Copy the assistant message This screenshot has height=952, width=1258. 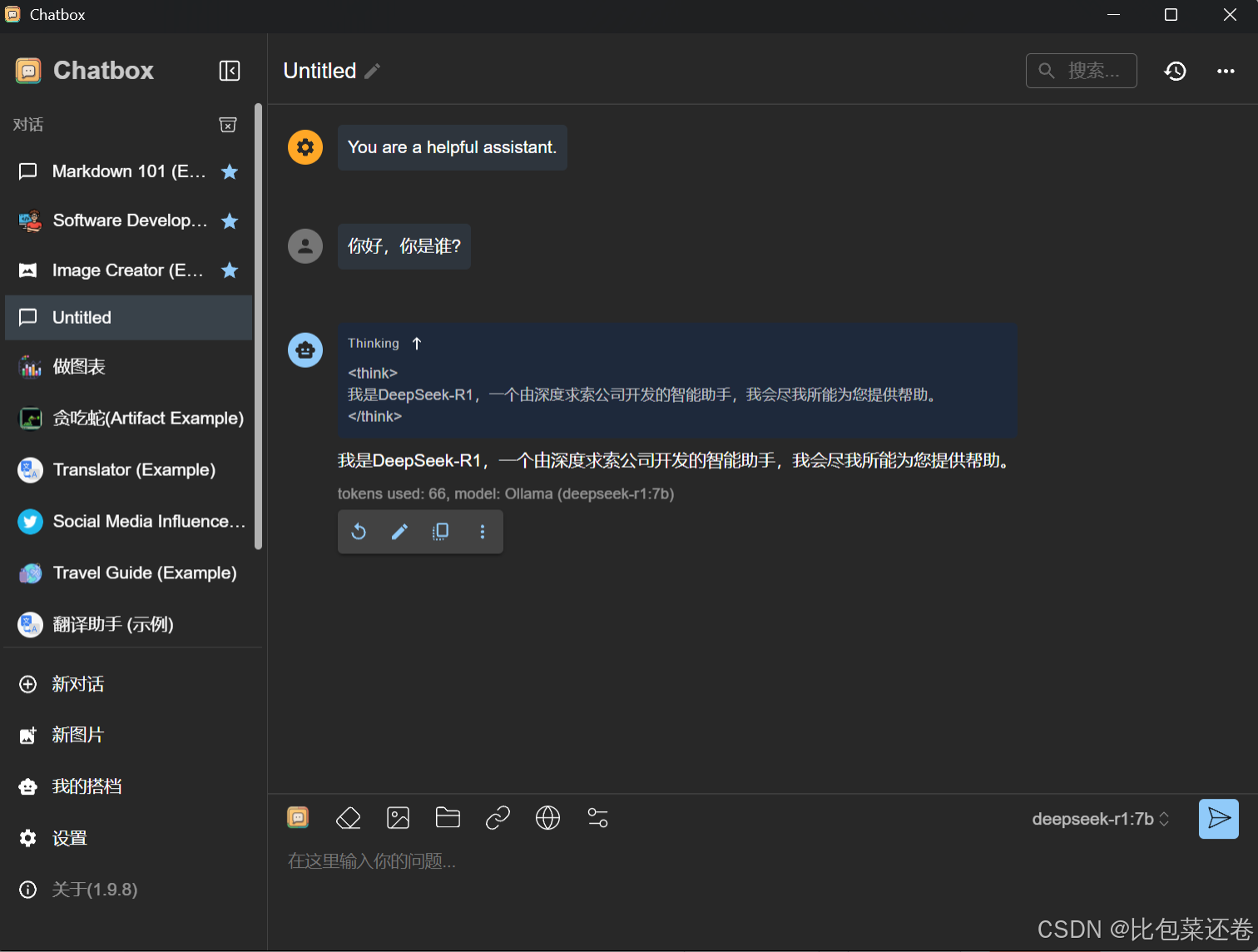coord(441,532)
